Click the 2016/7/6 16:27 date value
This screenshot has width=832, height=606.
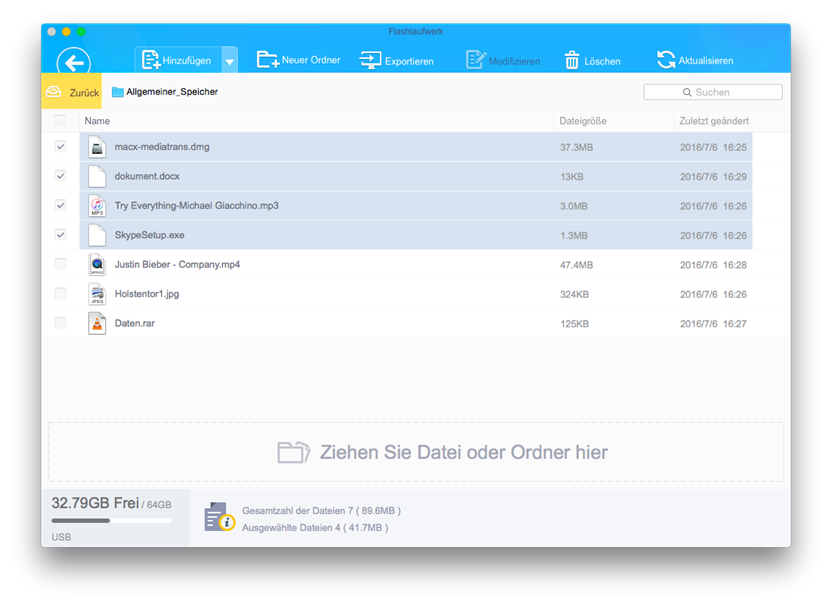(713, 324)
